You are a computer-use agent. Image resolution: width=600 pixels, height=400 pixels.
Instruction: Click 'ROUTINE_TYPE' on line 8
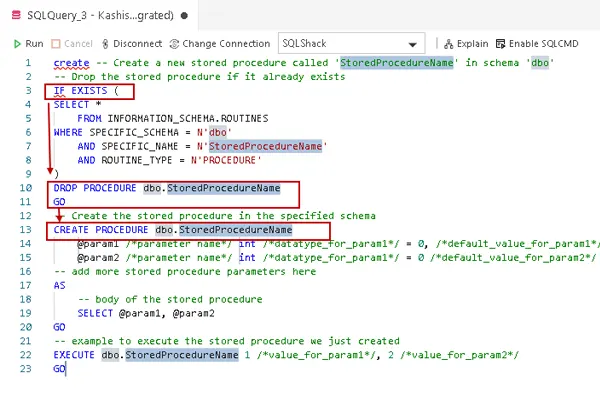click(137, 160)
